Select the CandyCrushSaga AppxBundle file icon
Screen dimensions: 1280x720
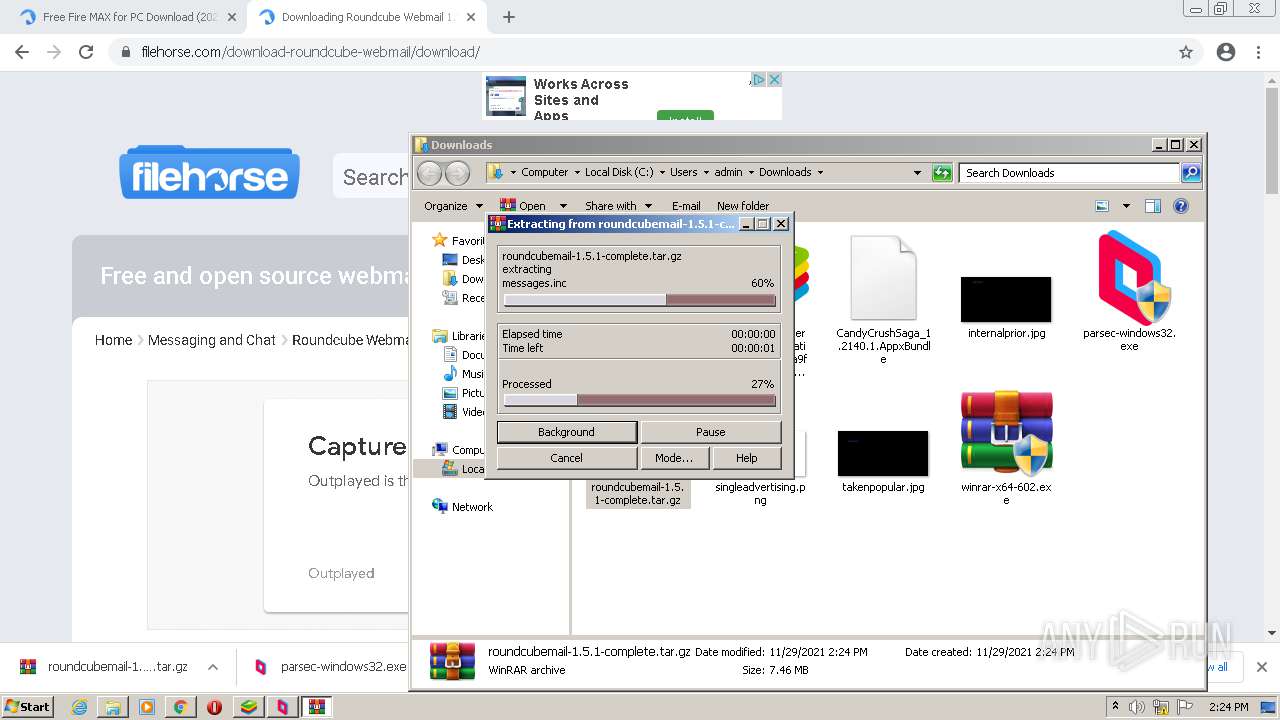click(883, 277)
